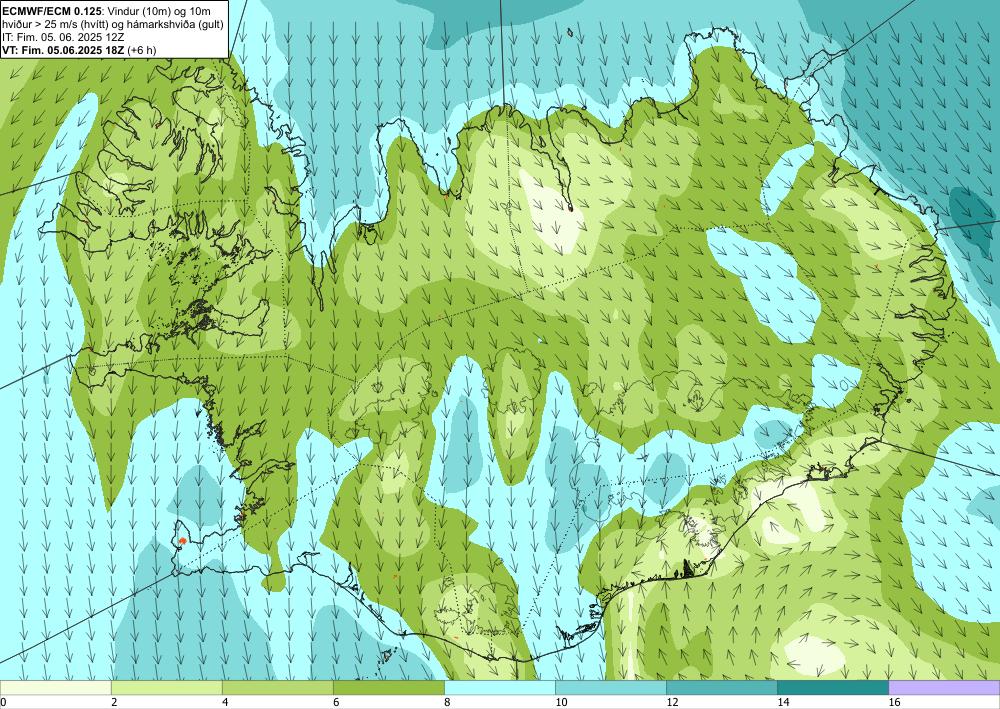Click the 10–12 m/s turquoise legend swatch
This screenshot has height=709, width=1000.
[x=610, y=687]
